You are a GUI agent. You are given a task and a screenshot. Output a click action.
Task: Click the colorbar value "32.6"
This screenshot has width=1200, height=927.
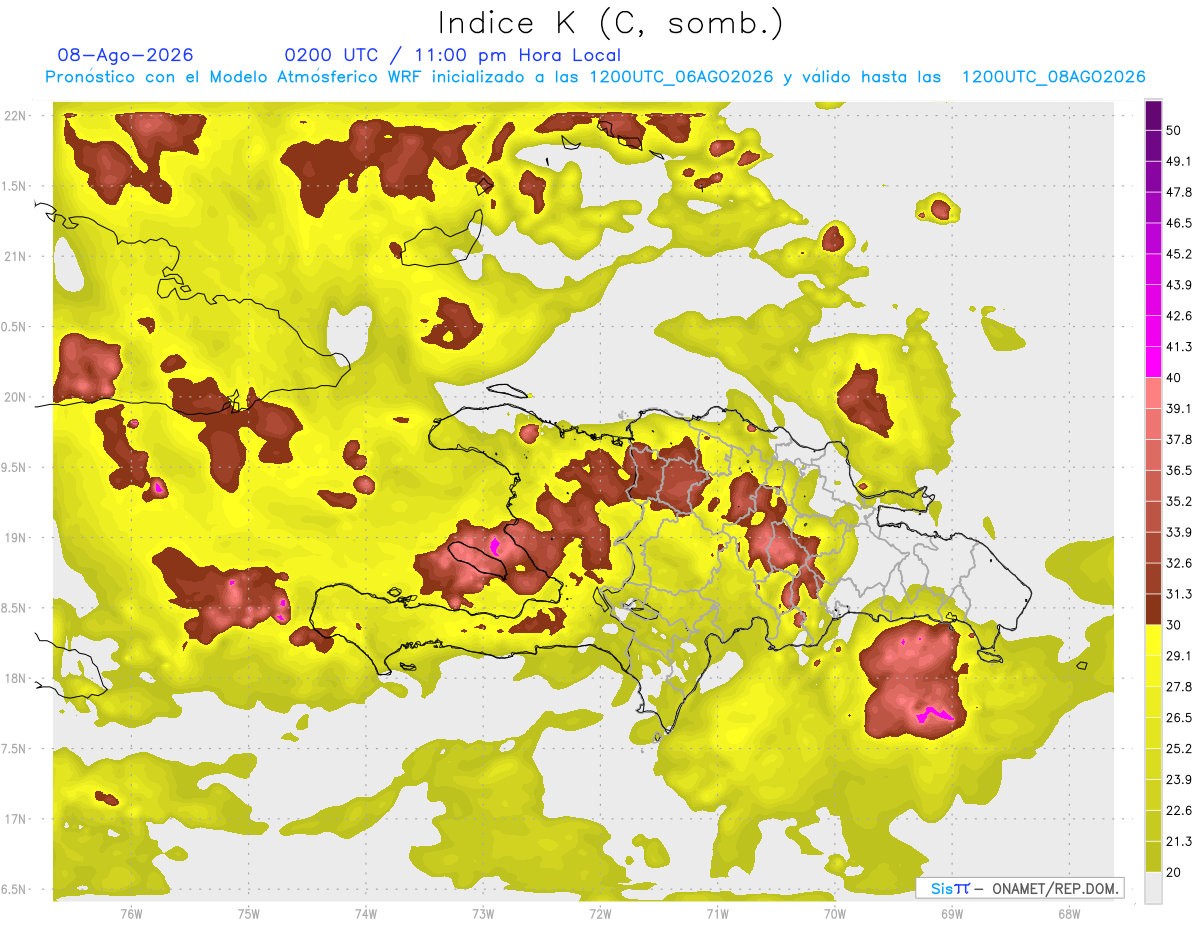[1178, 563]
